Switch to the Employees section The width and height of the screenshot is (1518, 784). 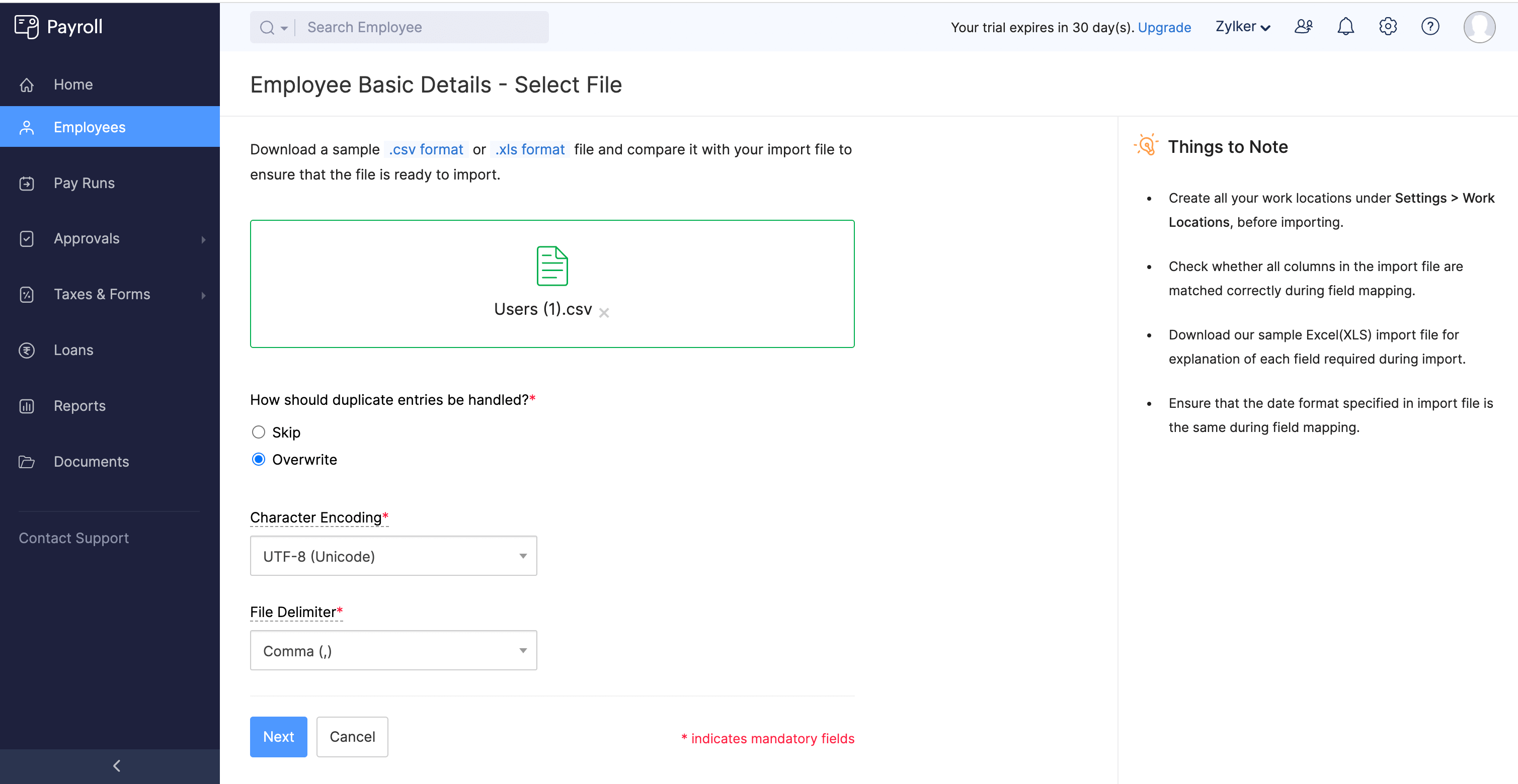coord(89,127)
